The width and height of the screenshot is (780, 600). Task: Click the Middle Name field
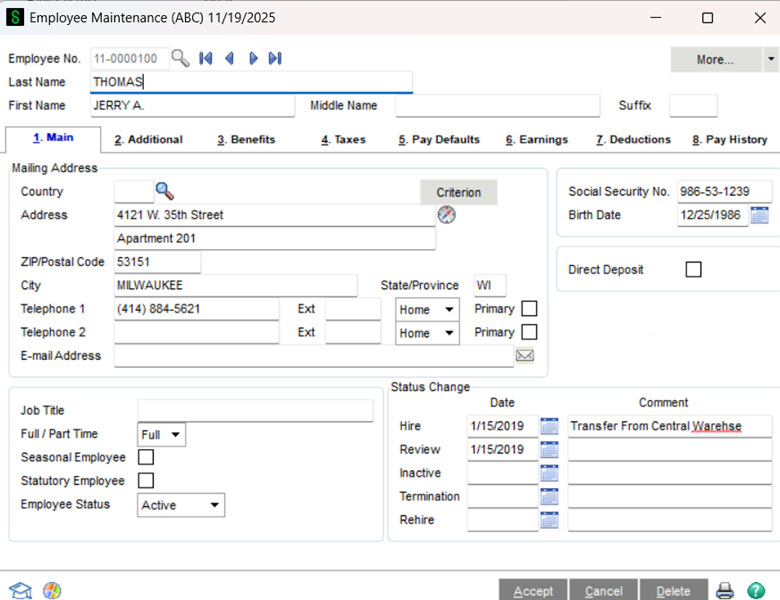(497, 105)
